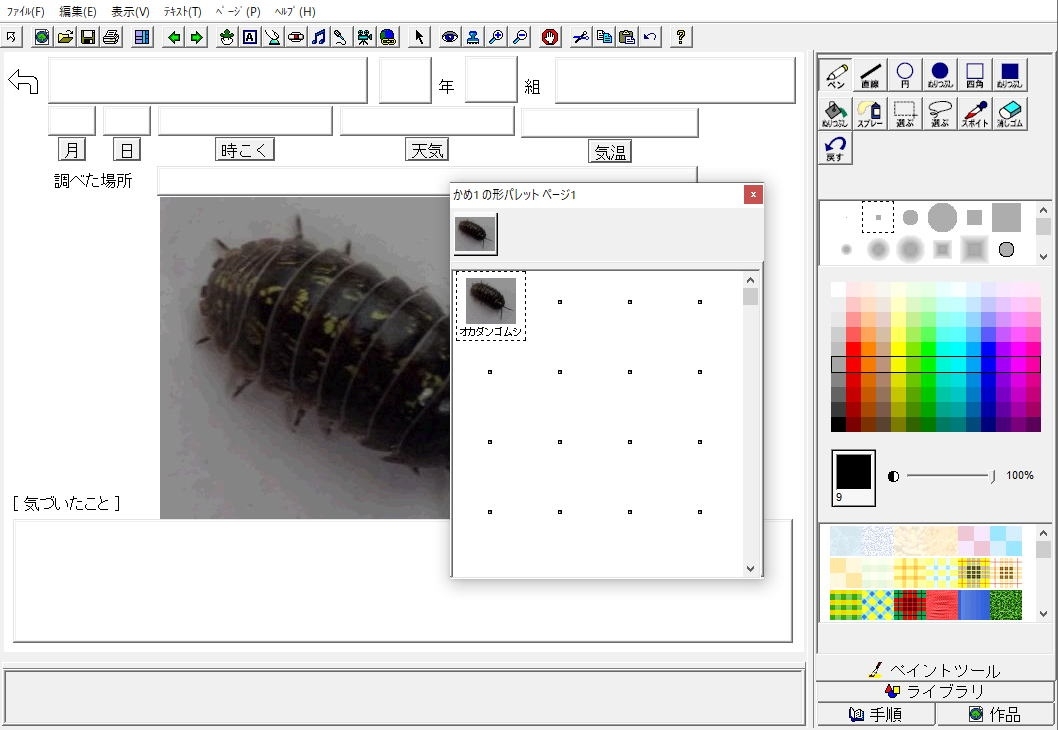Select the Eraser (消しゴム) tool
Viewport: 1058px width, 730px height.
pyautogui.click(x=1010, y=113)
